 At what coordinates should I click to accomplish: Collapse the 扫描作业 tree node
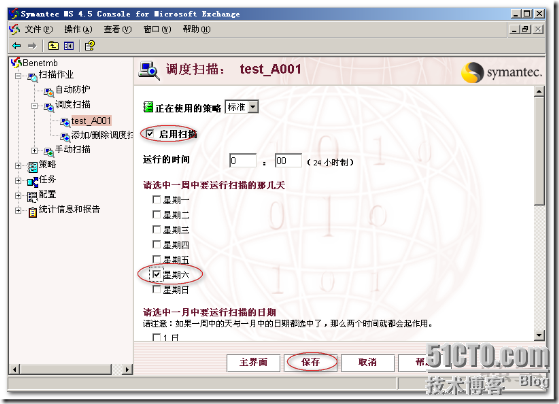(18, 76)
